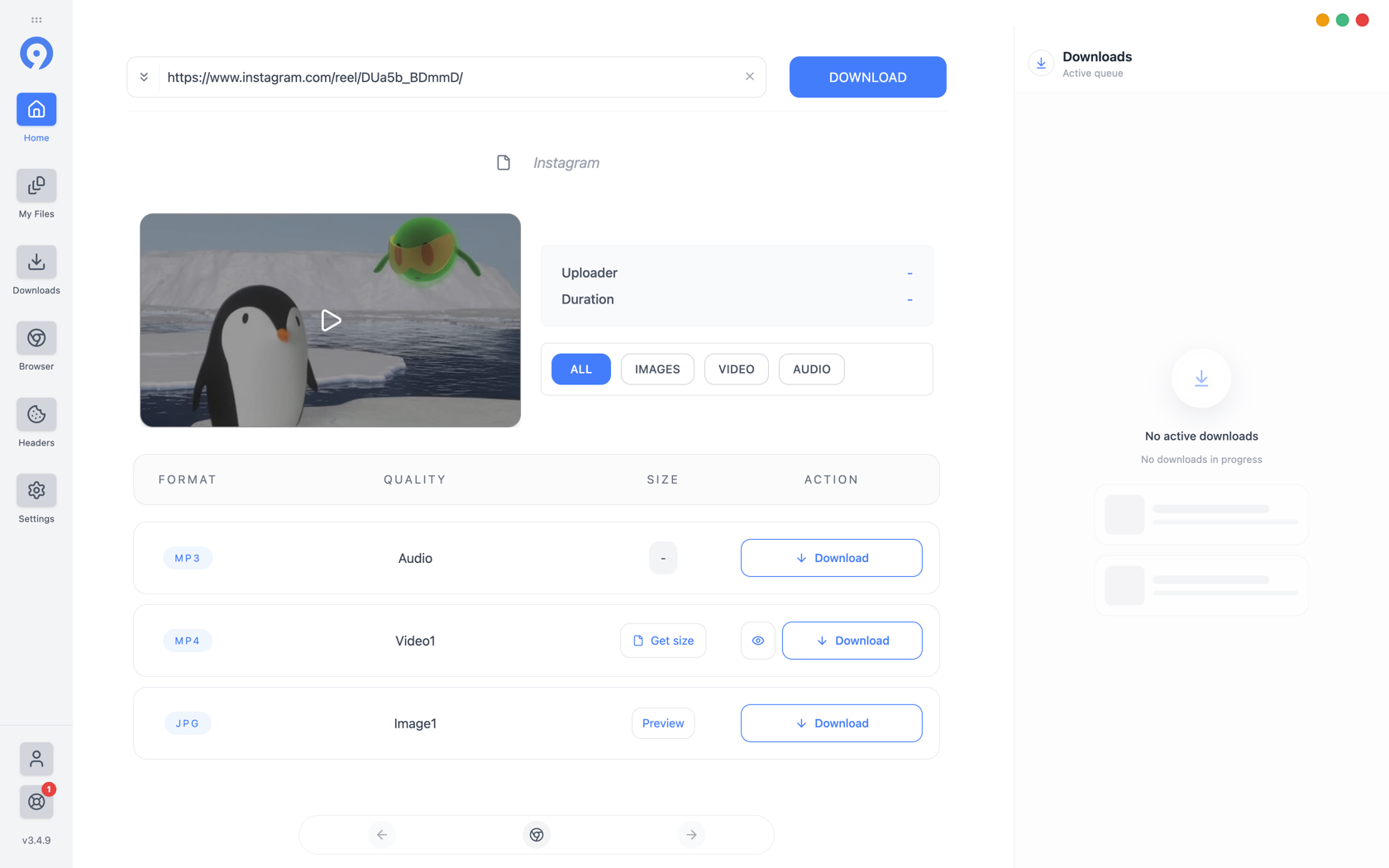Click the version v3.4.9 label
The height and width of the screenshot is (868, 1389).
(x=36, y=841)
